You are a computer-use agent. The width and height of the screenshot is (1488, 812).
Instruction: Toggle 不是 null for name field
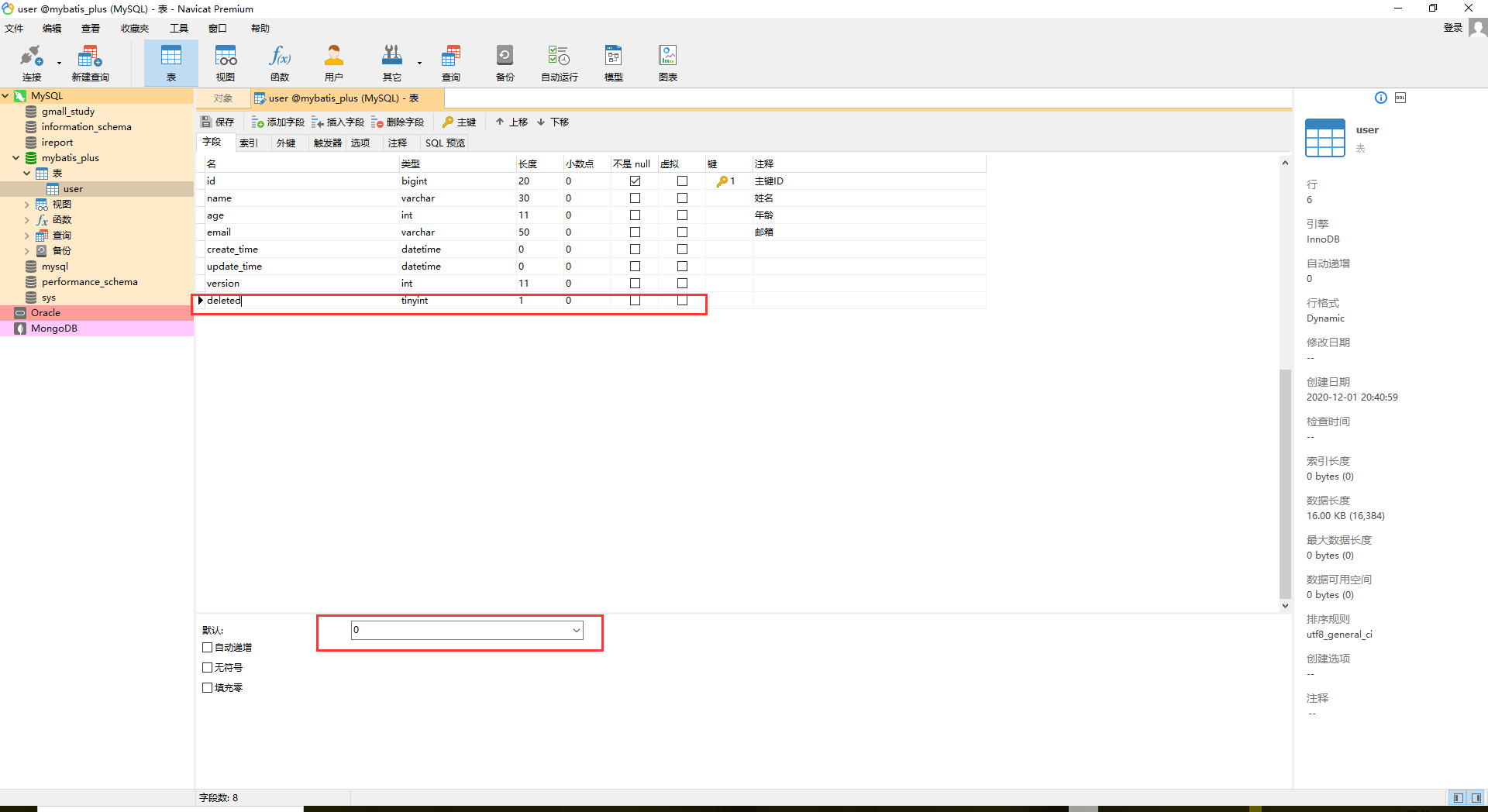[x=635, y=198]
